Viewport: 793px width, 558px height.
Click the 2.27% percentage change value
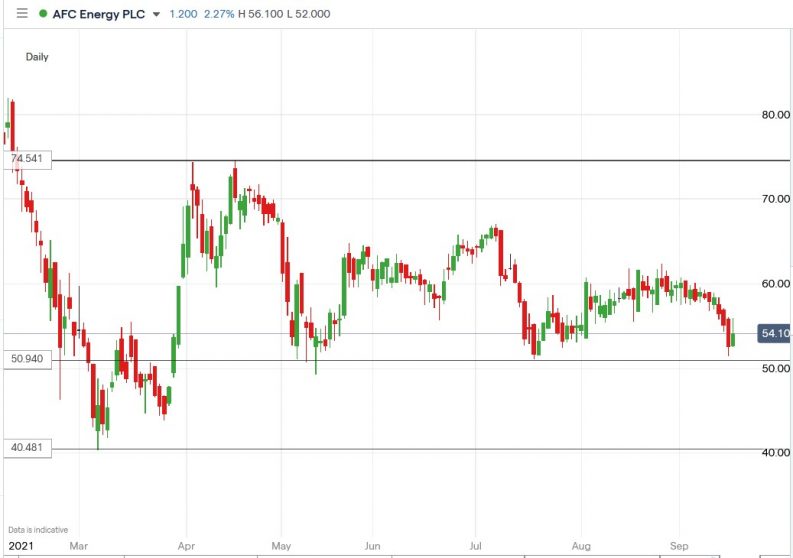(218, 14)
